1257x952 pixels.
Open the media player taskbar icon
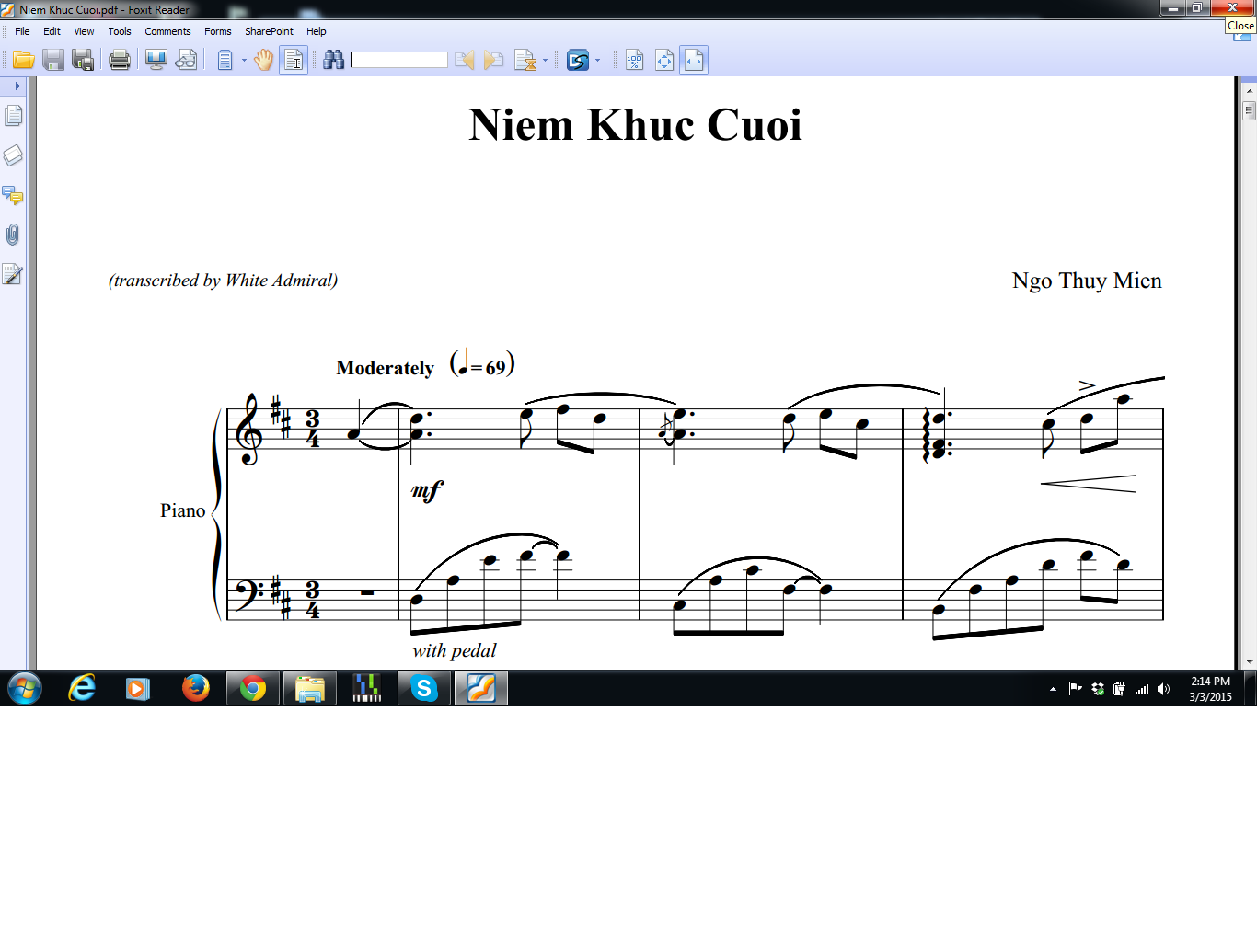(x=138, y=688)
